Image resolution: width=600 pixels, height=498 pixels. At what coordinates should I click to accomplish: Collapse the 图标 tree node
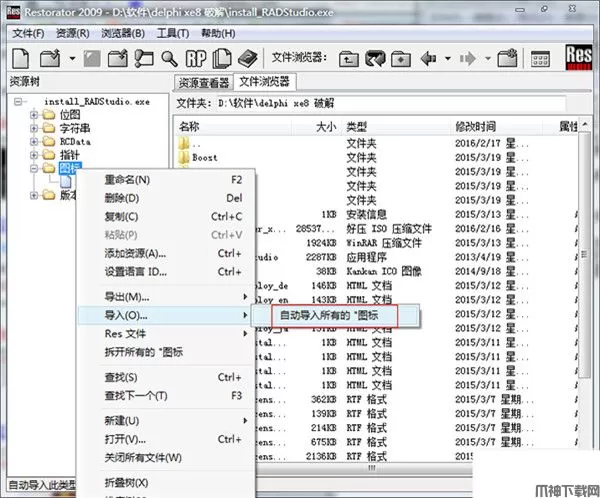35,169
